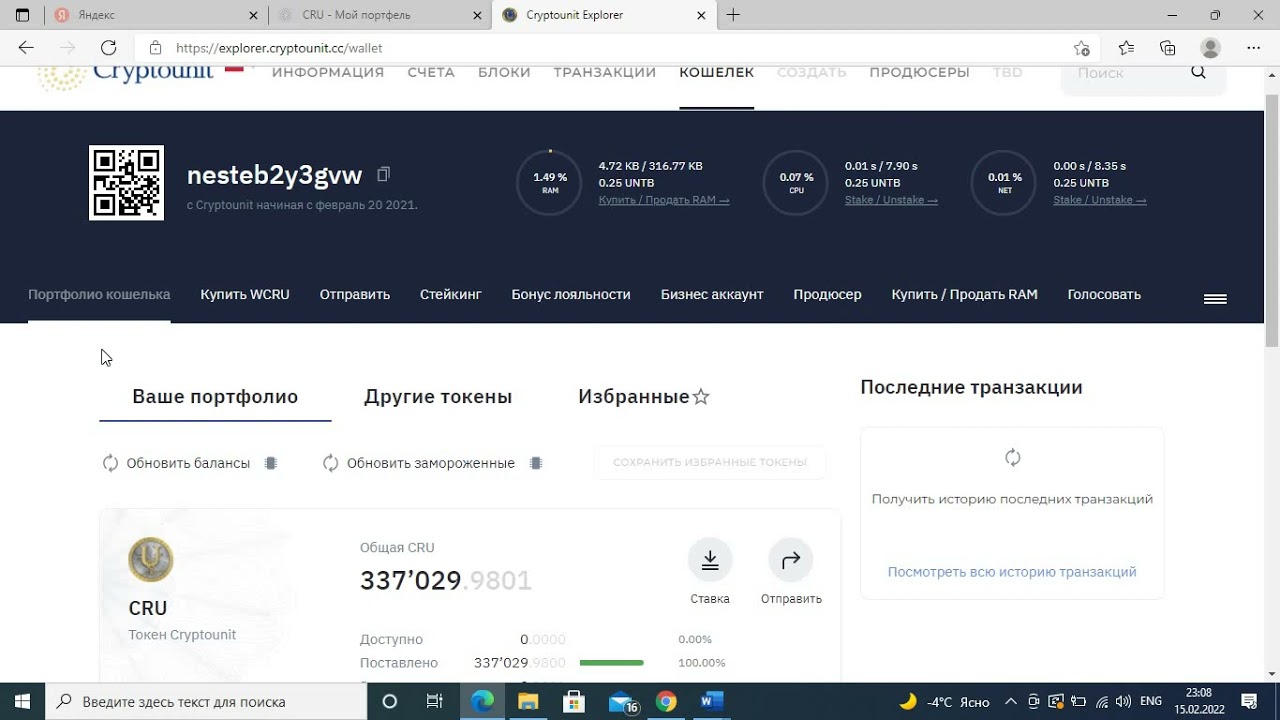Click the CPU usage circle gauge

(x=796, y=183)
